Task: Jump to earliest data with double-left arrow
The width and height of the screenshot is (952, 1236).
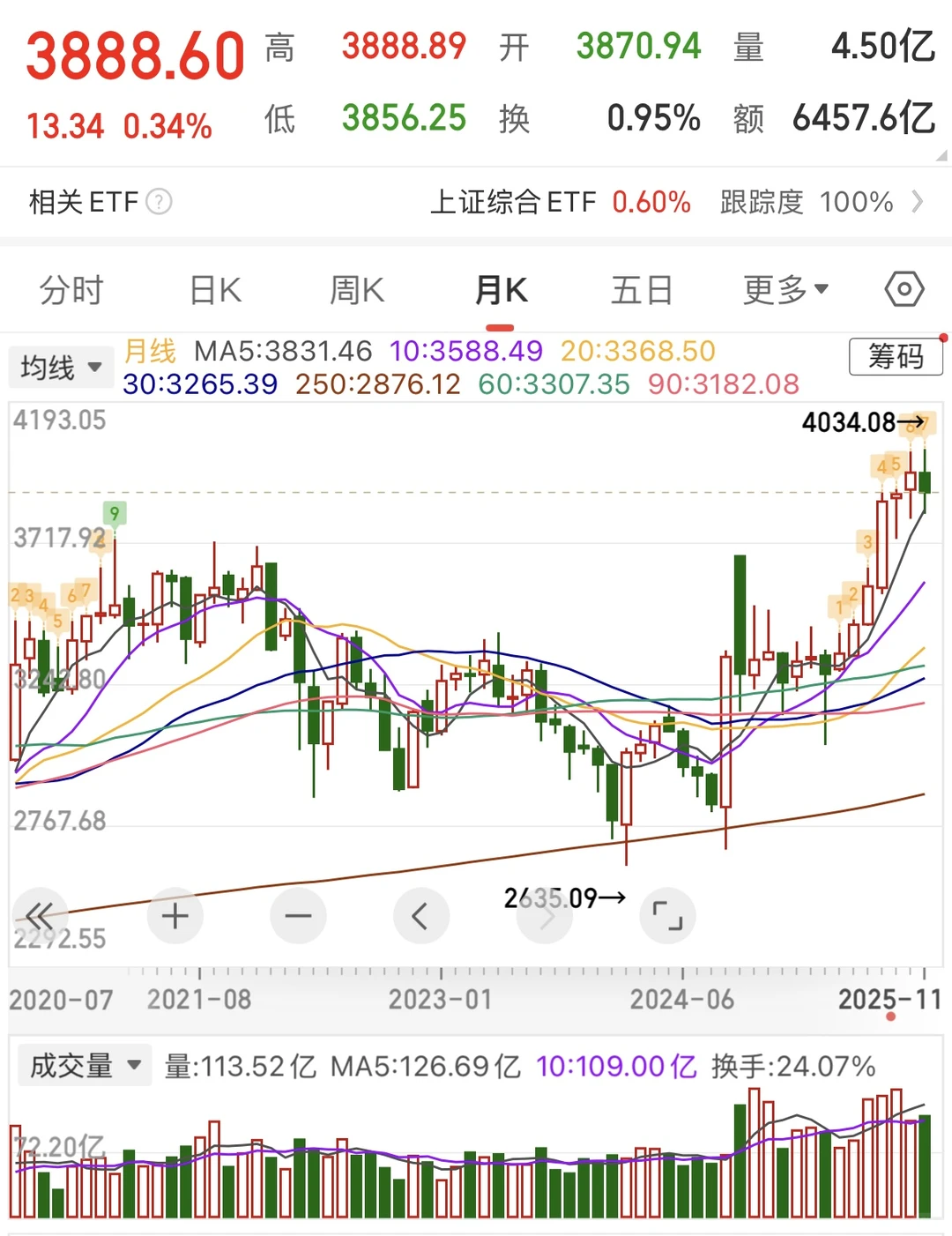Action: (41, 916)
